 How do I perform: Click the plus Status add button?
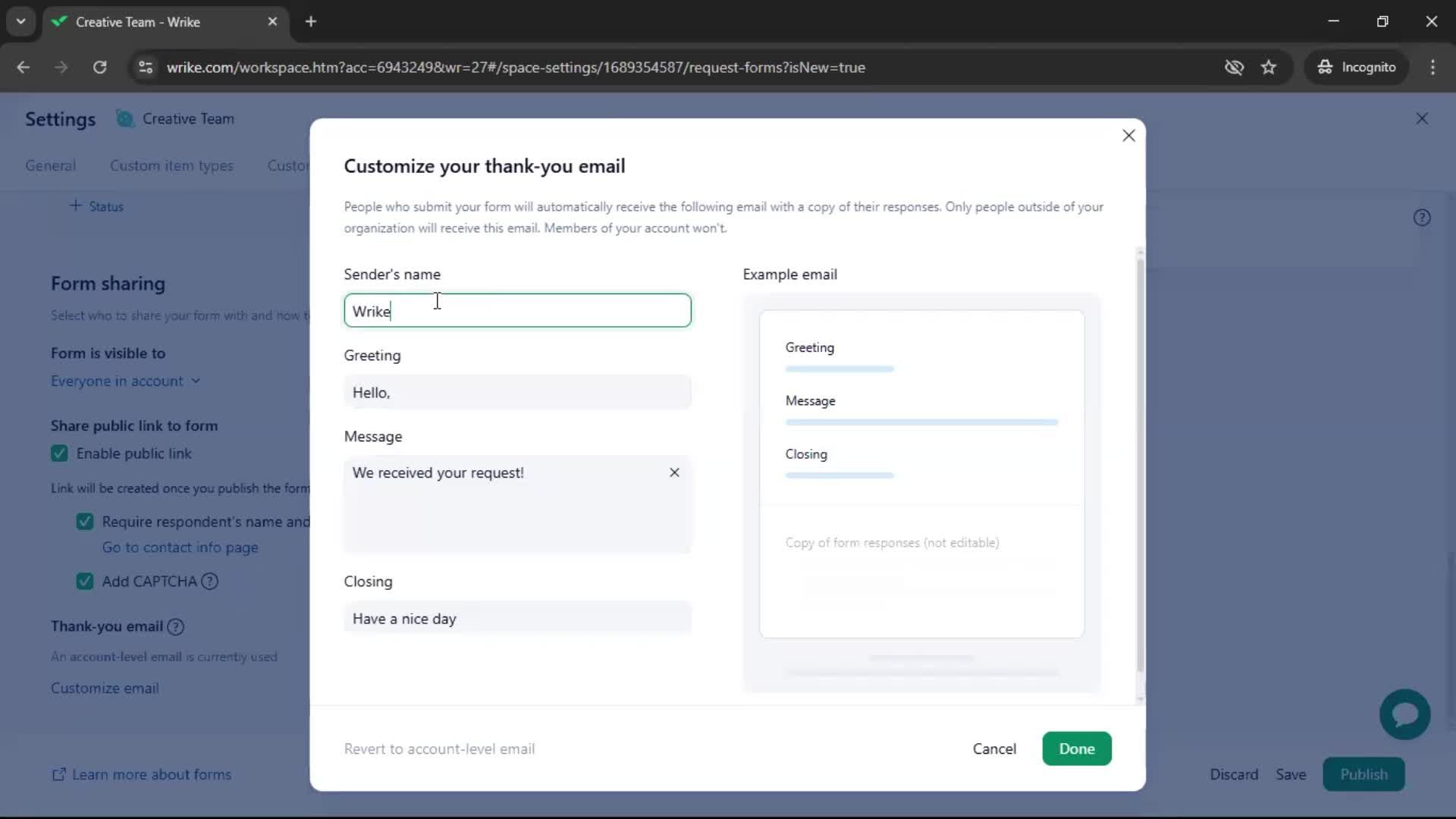pos(96,206)
